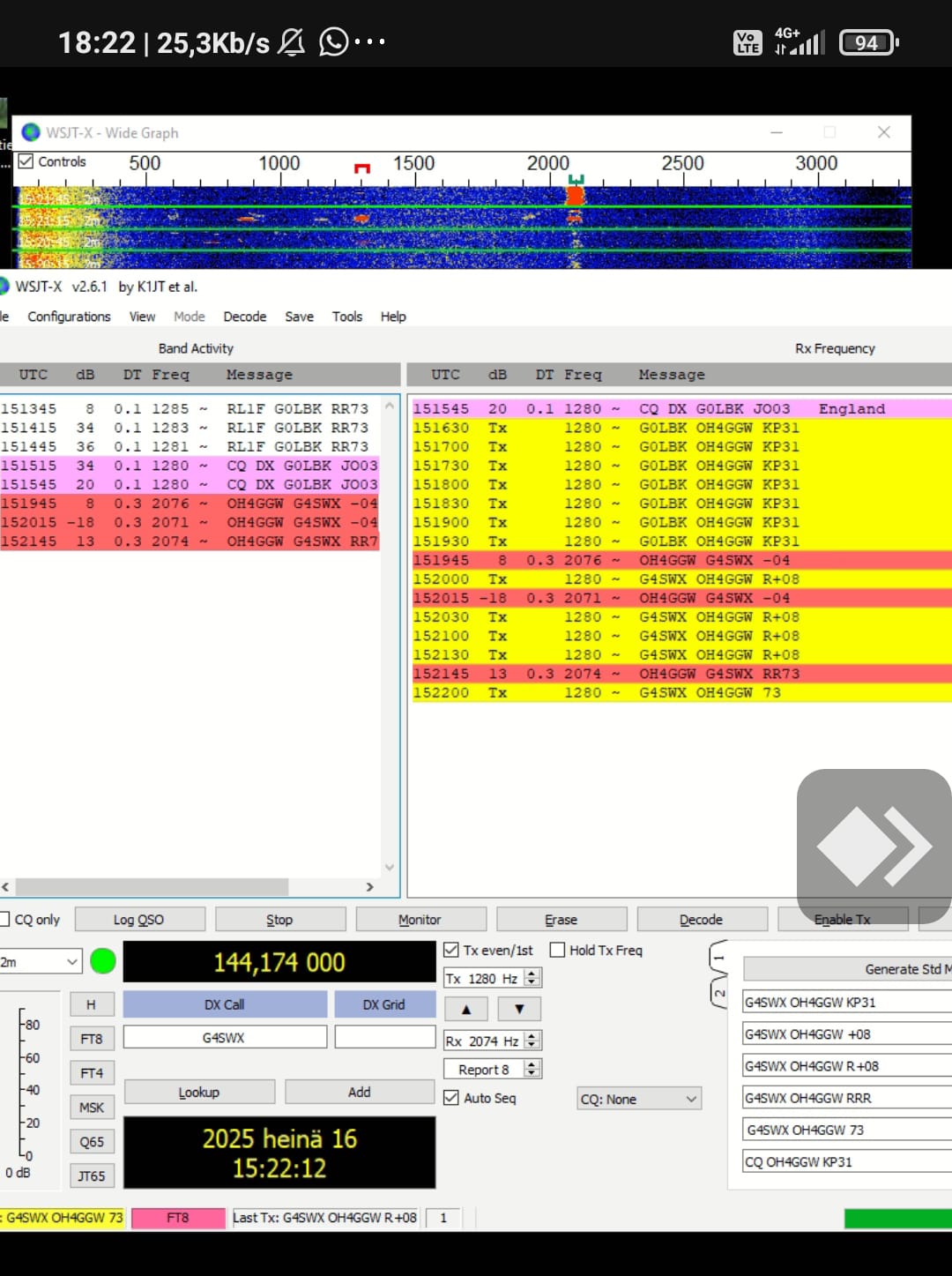
Task: Enable the CQ only checkbox
Action: (4, 919)
